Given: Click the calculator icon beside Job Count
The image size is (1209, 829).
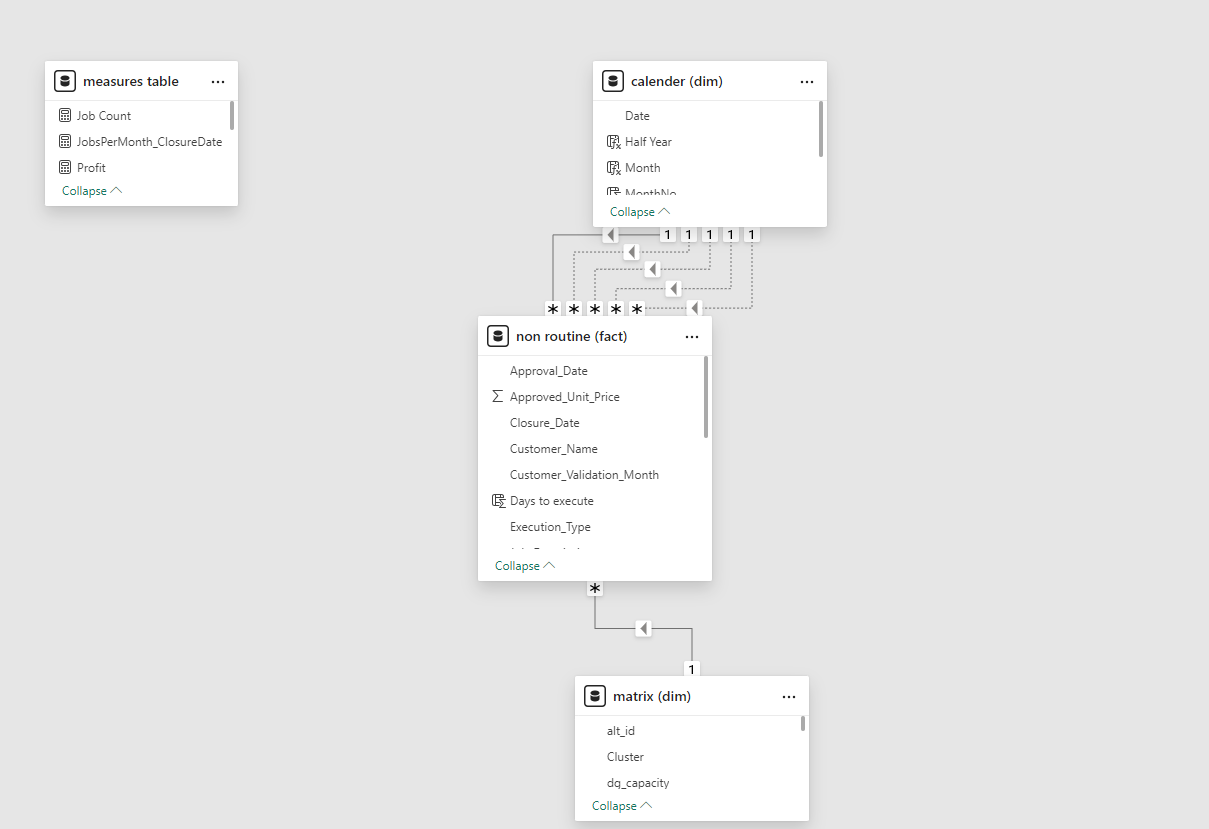Looking at the screenshot, I should tap(65, 116).
